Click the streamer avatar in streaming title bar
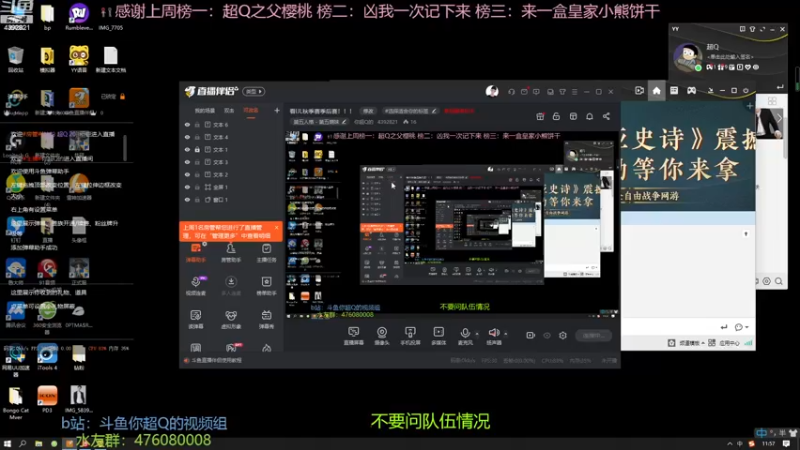800x450 pixels. [x=492, y=91]
